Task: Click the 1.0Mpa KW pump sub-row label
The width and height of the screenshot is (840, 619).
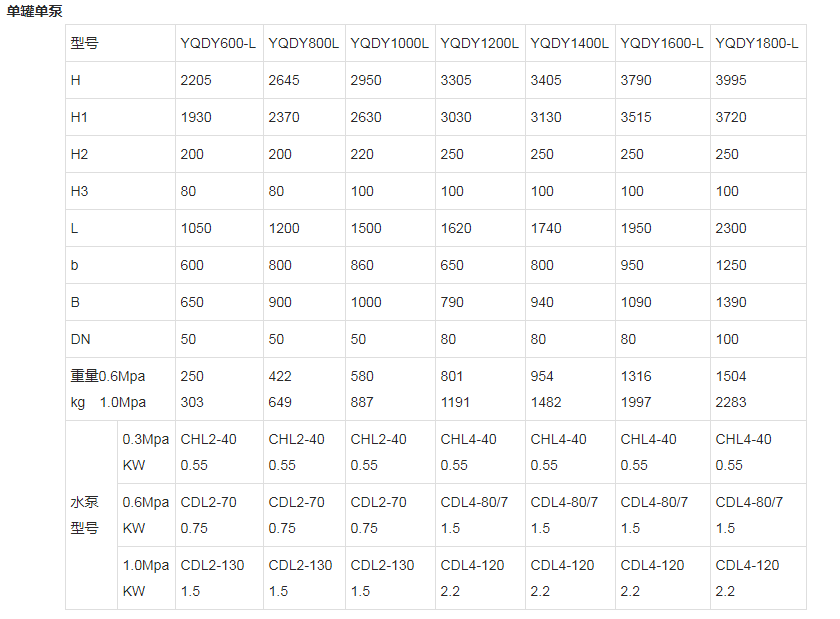Action: [146, 578]
